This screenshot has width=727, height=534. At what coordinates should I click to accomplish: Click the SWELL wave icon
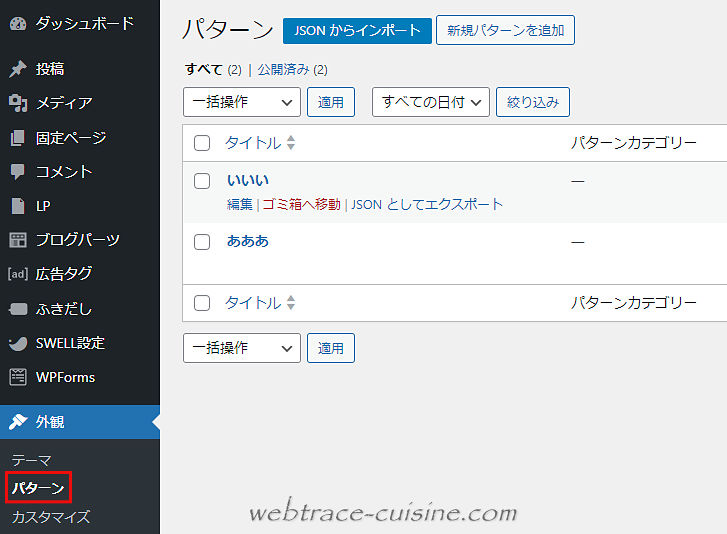(x=18, y=343)
